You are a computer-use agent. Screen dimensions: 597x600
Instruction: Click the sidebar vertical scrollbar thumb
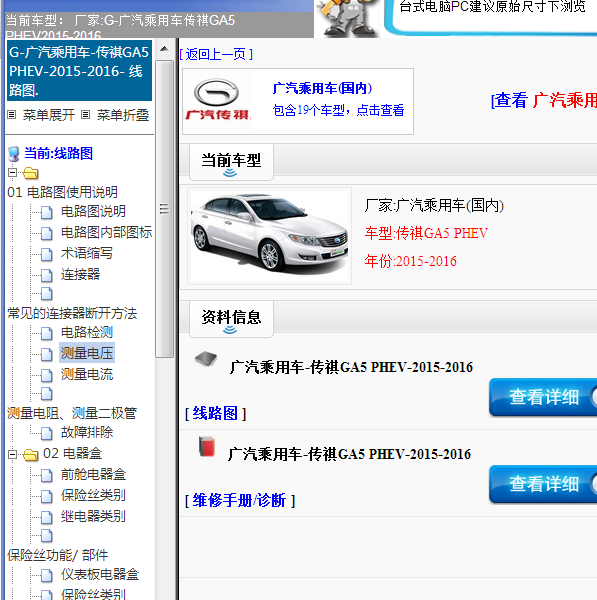[x=165, y=209]
